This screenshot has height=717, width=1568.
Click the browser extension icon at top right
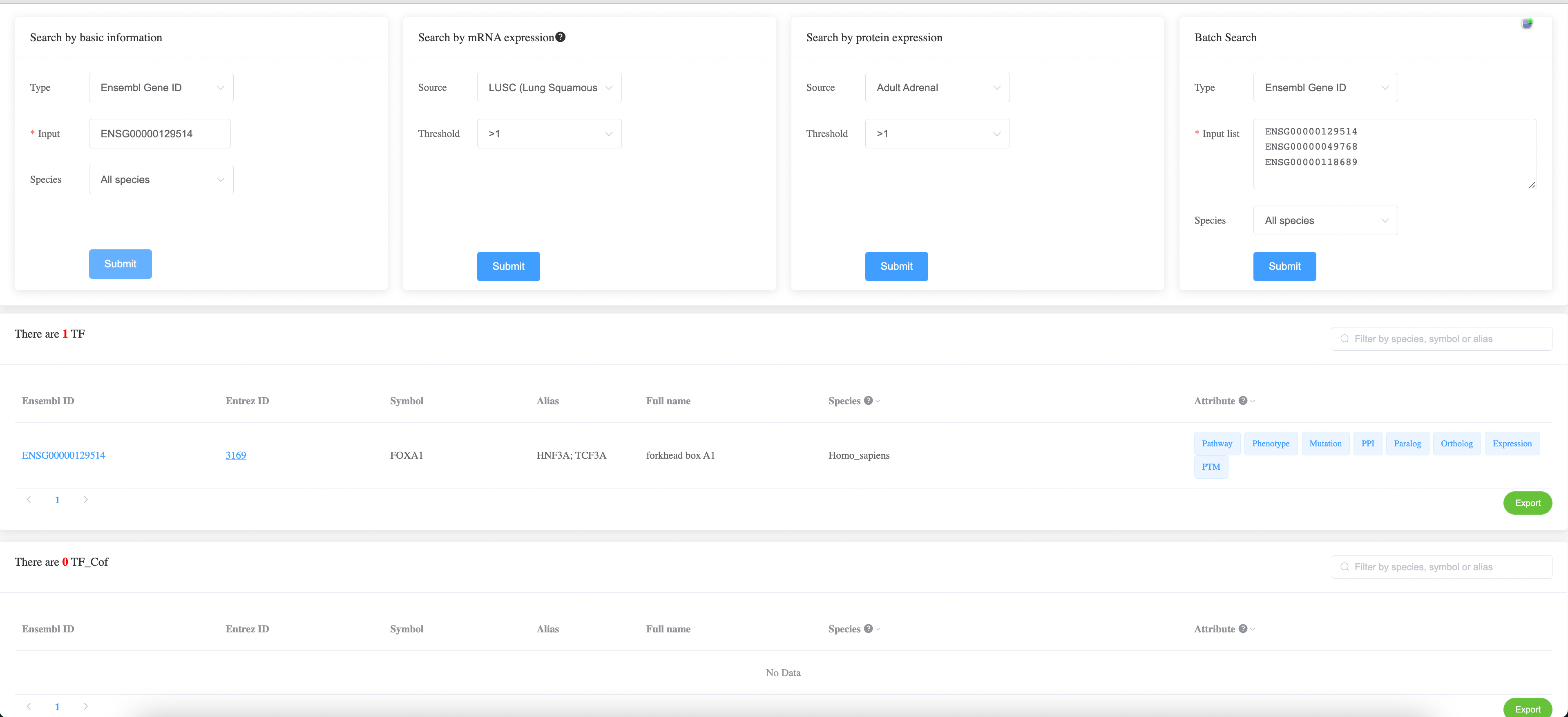1527,24
